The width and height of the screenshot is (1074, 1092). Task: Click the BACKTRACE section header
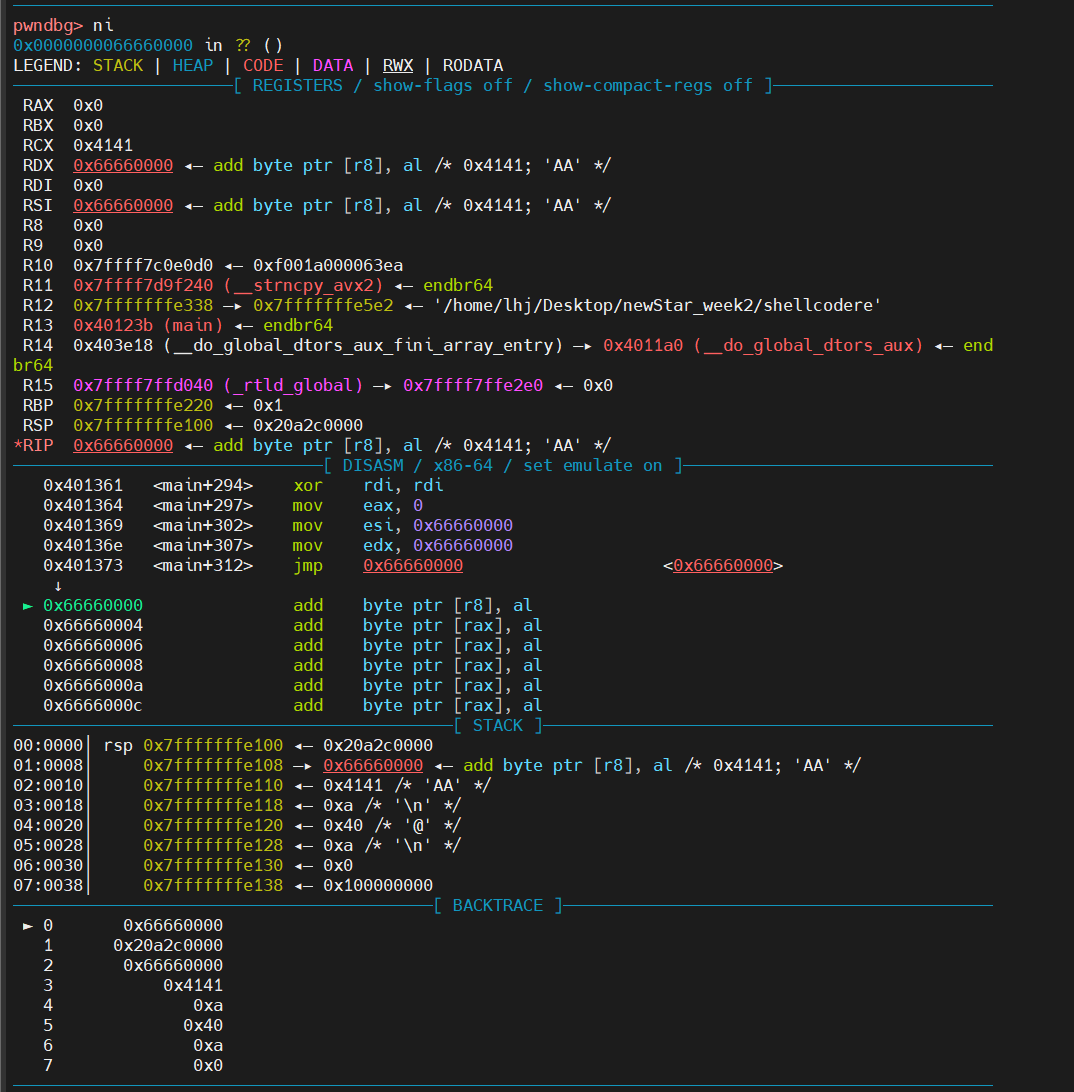coord(497,905)
